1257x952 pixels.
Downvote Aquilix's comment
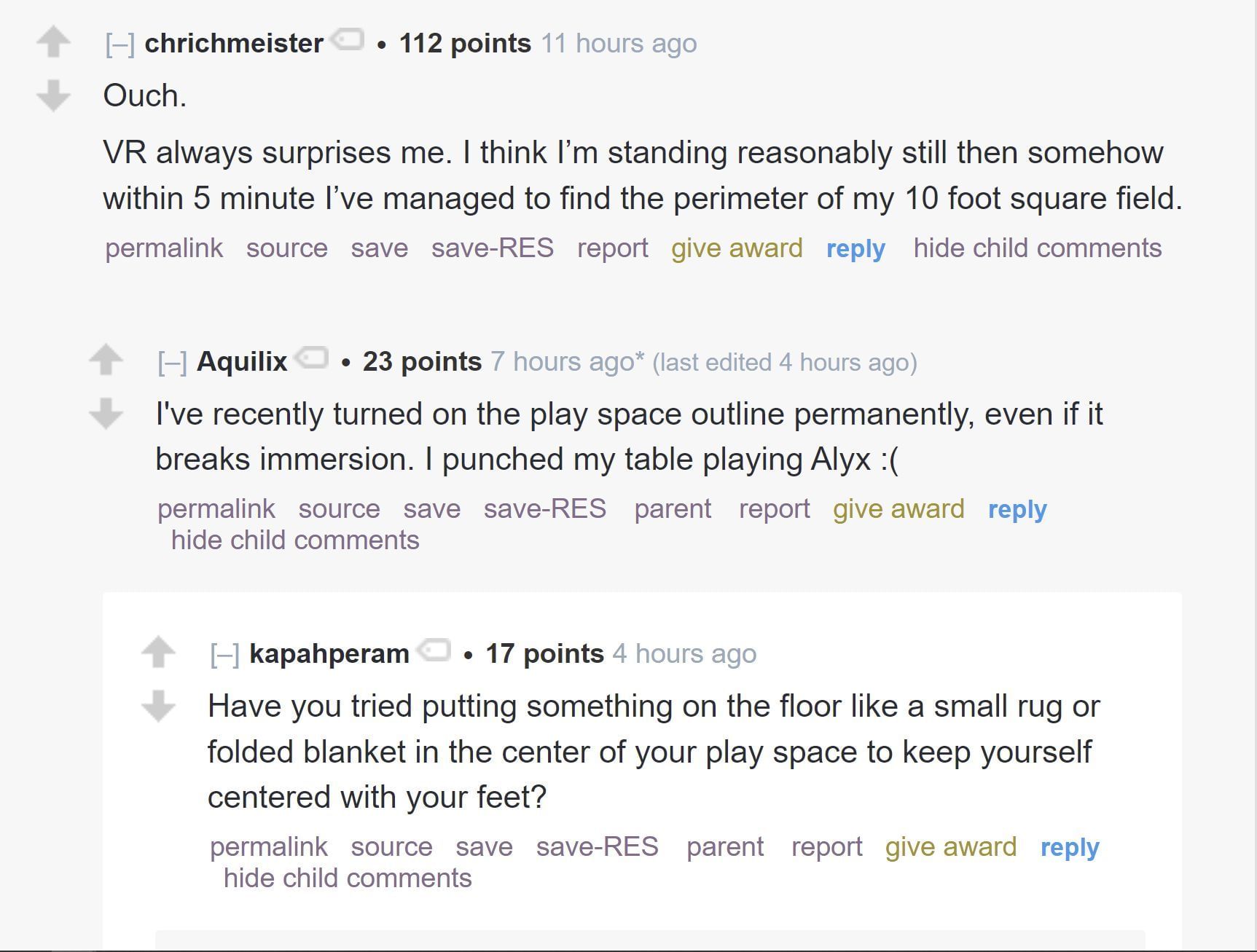pyautogui.click(x=106, y=413)
